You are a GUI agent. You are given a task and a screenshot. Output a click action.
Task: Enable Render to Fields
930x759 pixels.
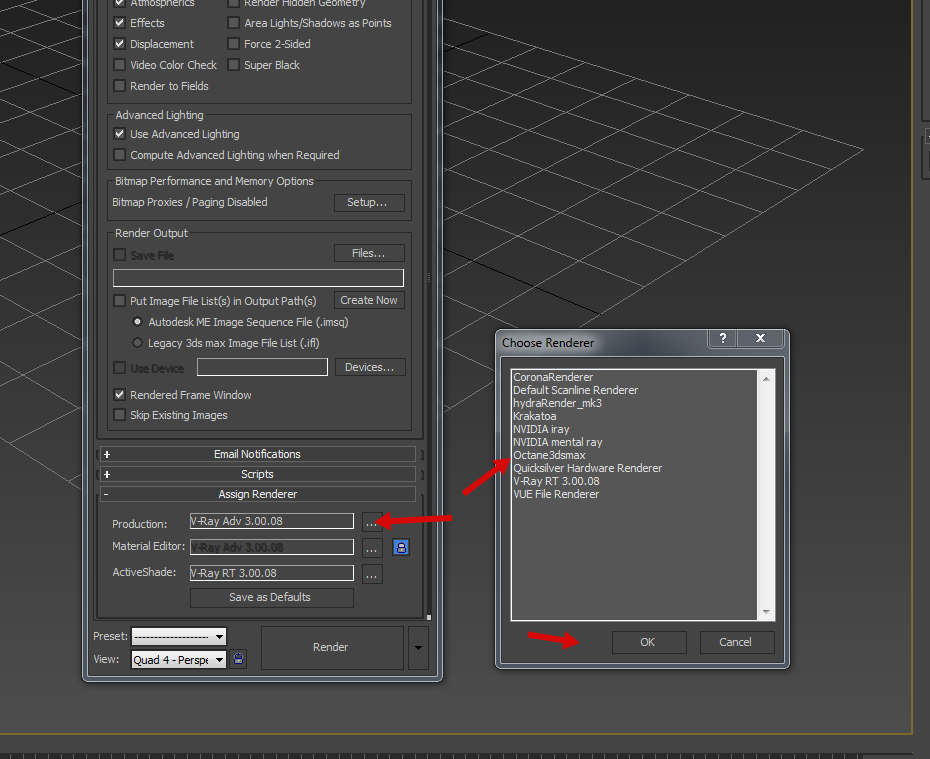click(119, 85)
